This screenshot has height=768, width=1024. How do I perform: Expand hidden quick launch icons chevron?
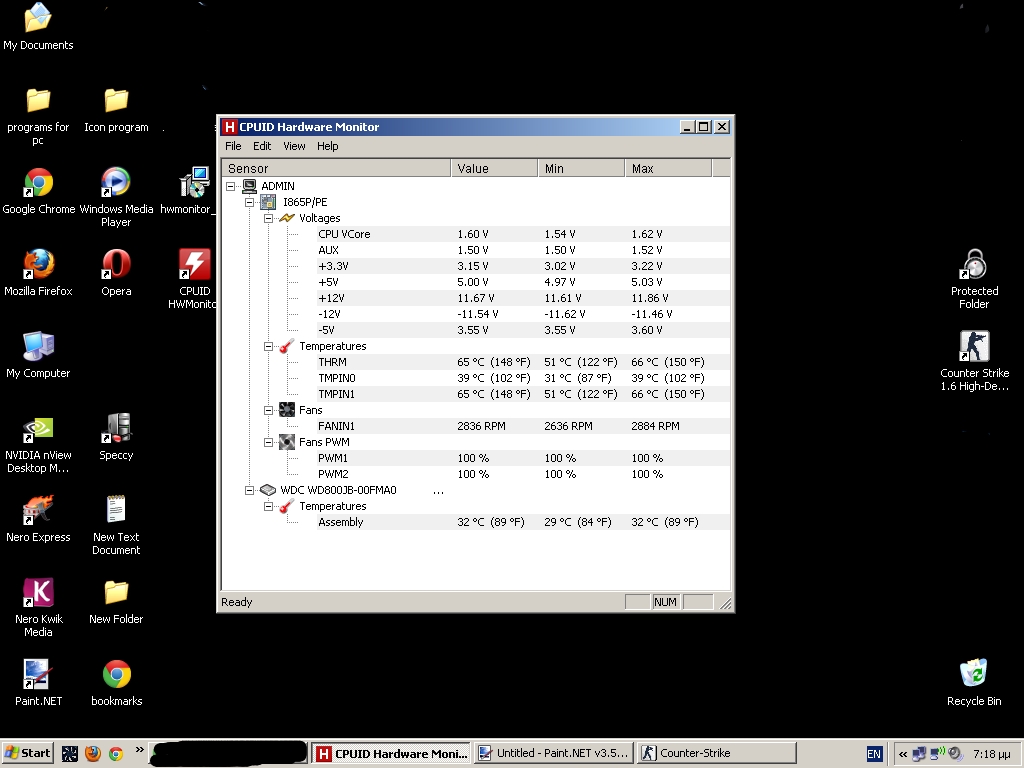(139, 750)
